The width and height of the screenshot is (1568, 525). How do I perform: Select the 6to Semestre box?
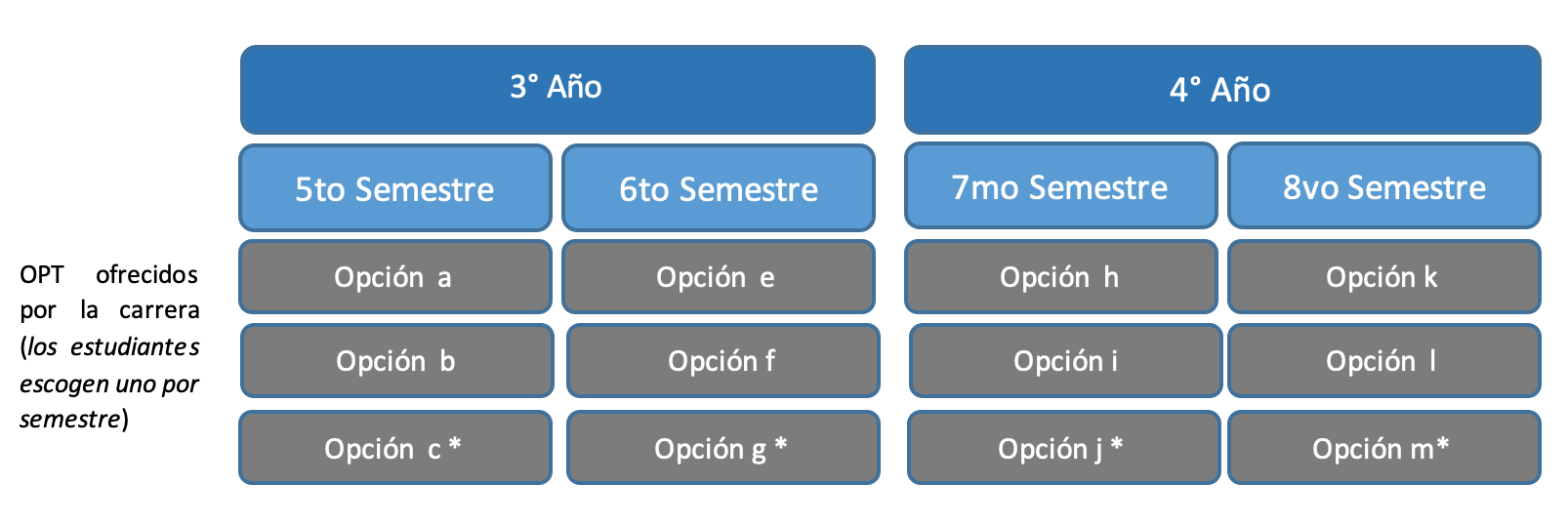[x=719, y=187]
